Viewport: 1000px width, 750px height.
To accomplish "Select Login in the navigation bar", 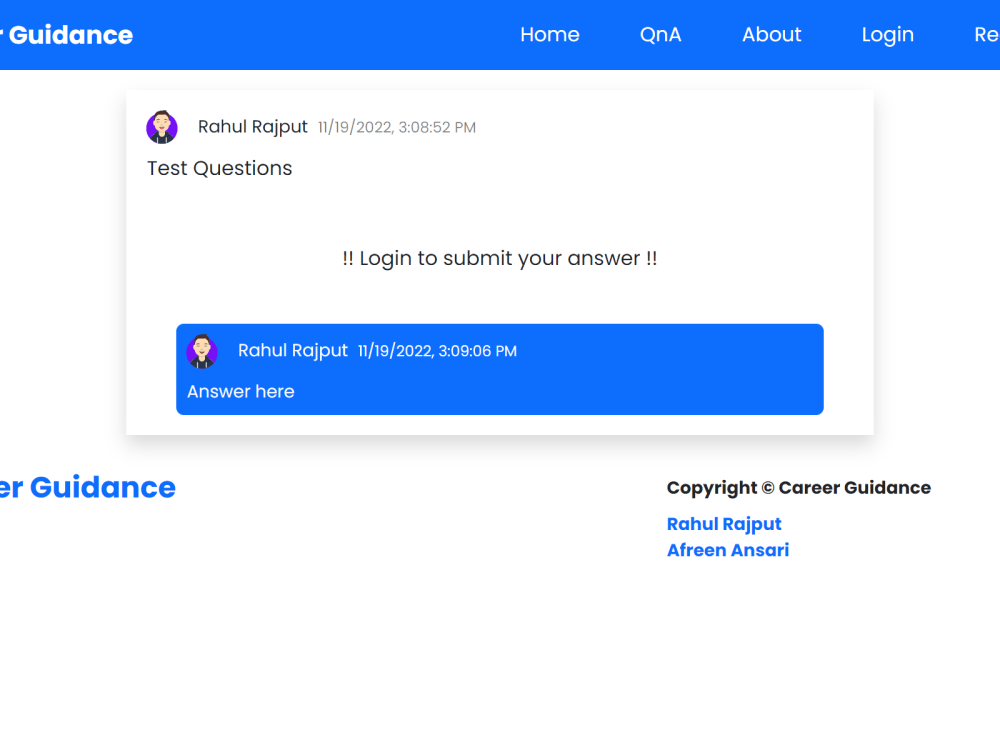I will (x=887, y=35).
